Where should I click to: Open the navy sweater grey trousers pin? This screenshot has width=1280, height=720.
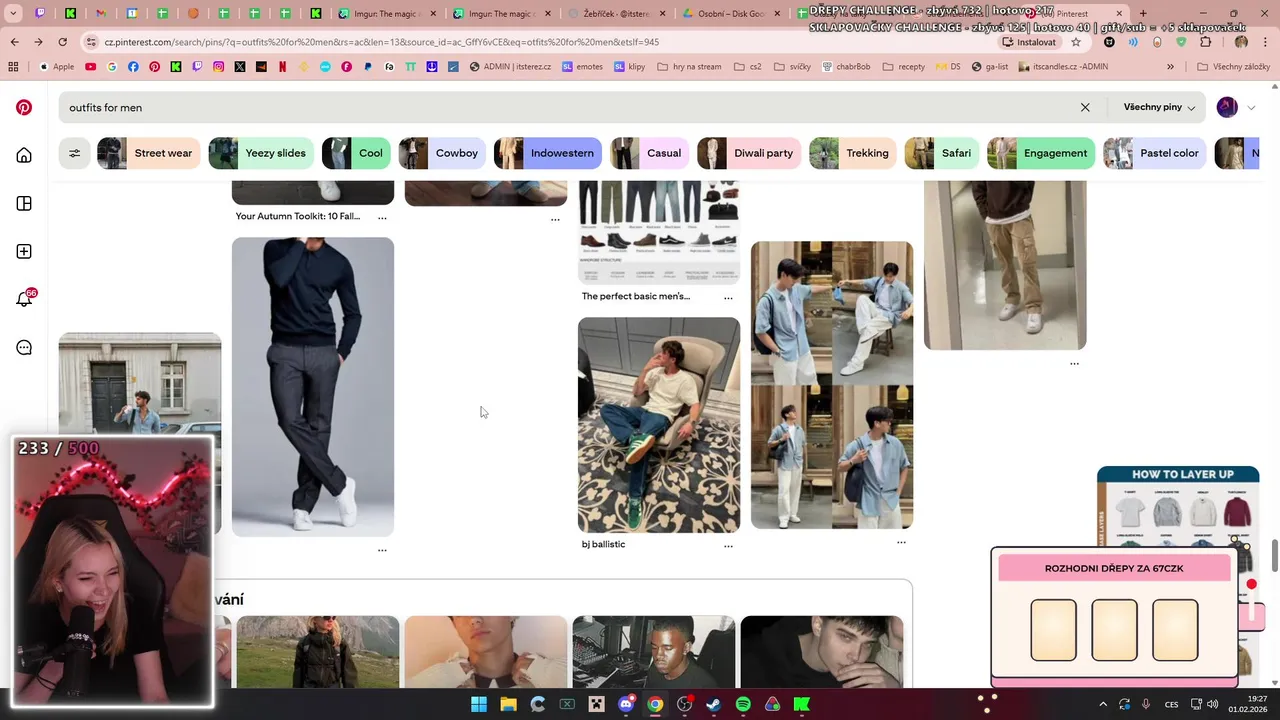[313, 387]
